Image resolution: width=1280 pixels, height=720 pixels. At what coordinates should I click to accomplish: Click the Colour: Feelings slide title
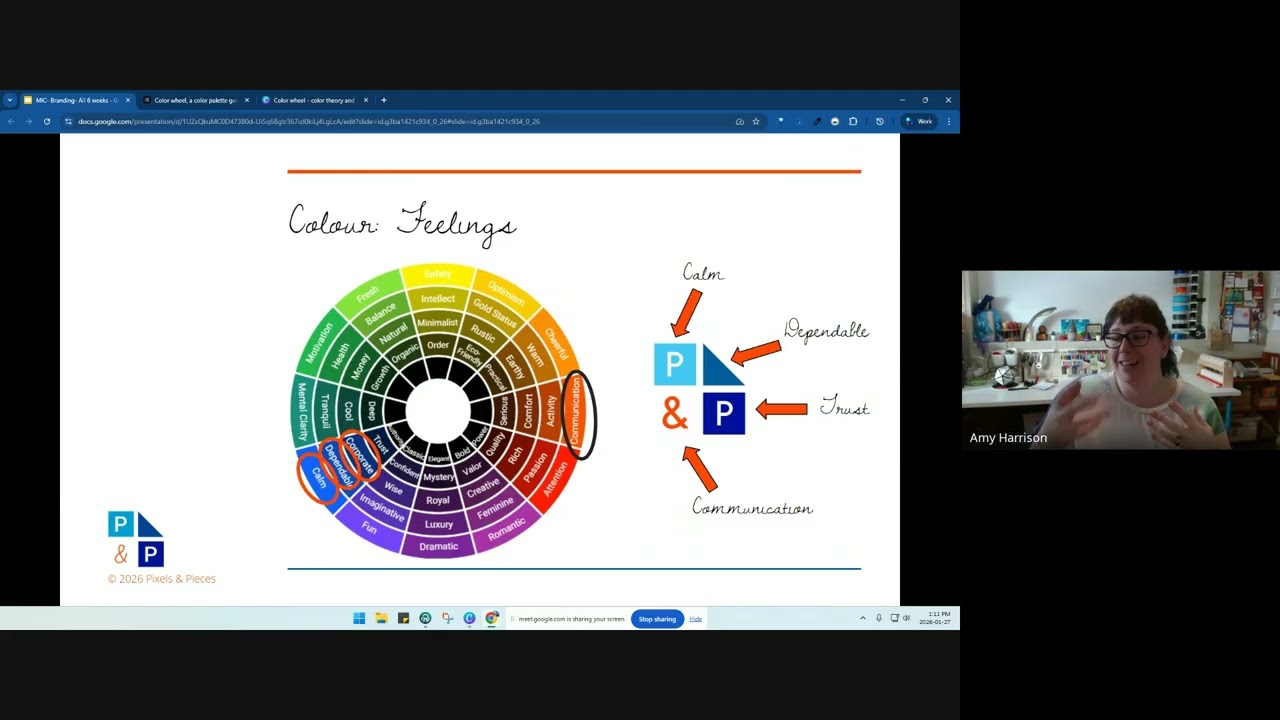click(402, 222)
